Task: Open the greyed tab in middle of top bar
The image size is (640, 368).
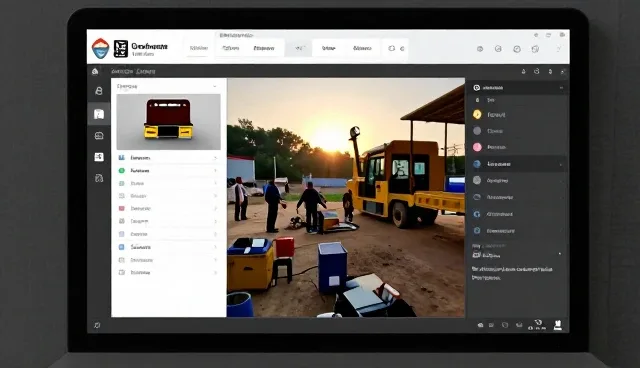Action: click(x=299, y=48)
